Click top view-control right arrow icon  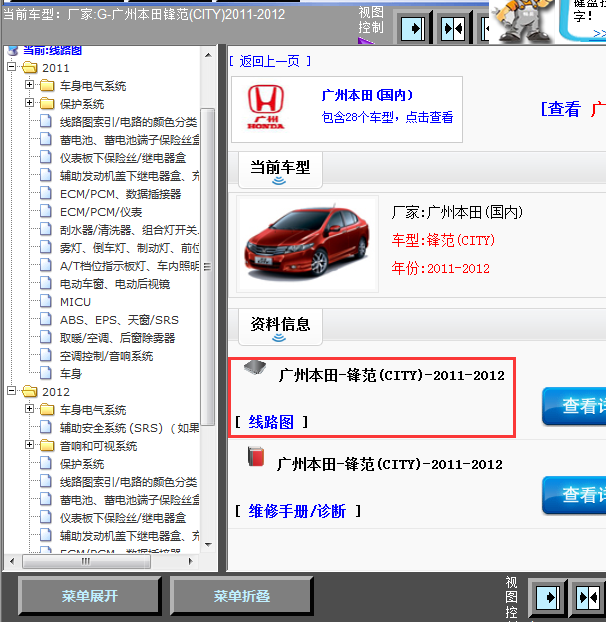click(413, 29)
